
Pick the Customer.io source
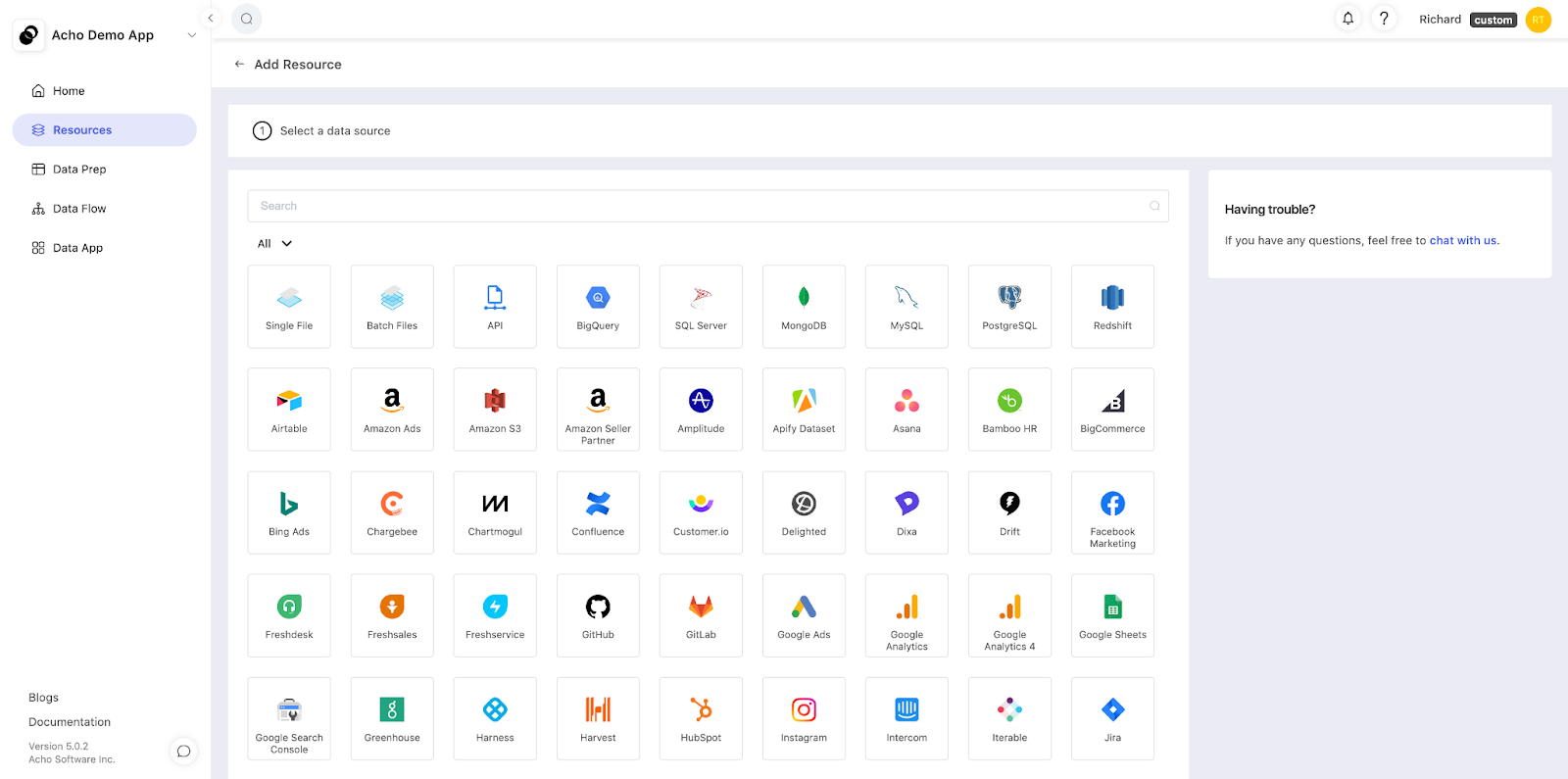pos(701,512)
